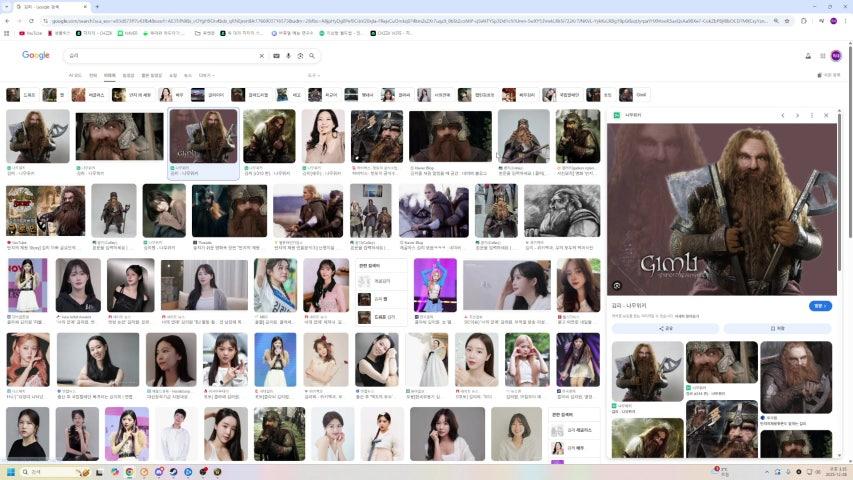Click the zoom magnifier icon in address bar
Viewport: 853px width, 480px height.
click(x=776, y=21)
